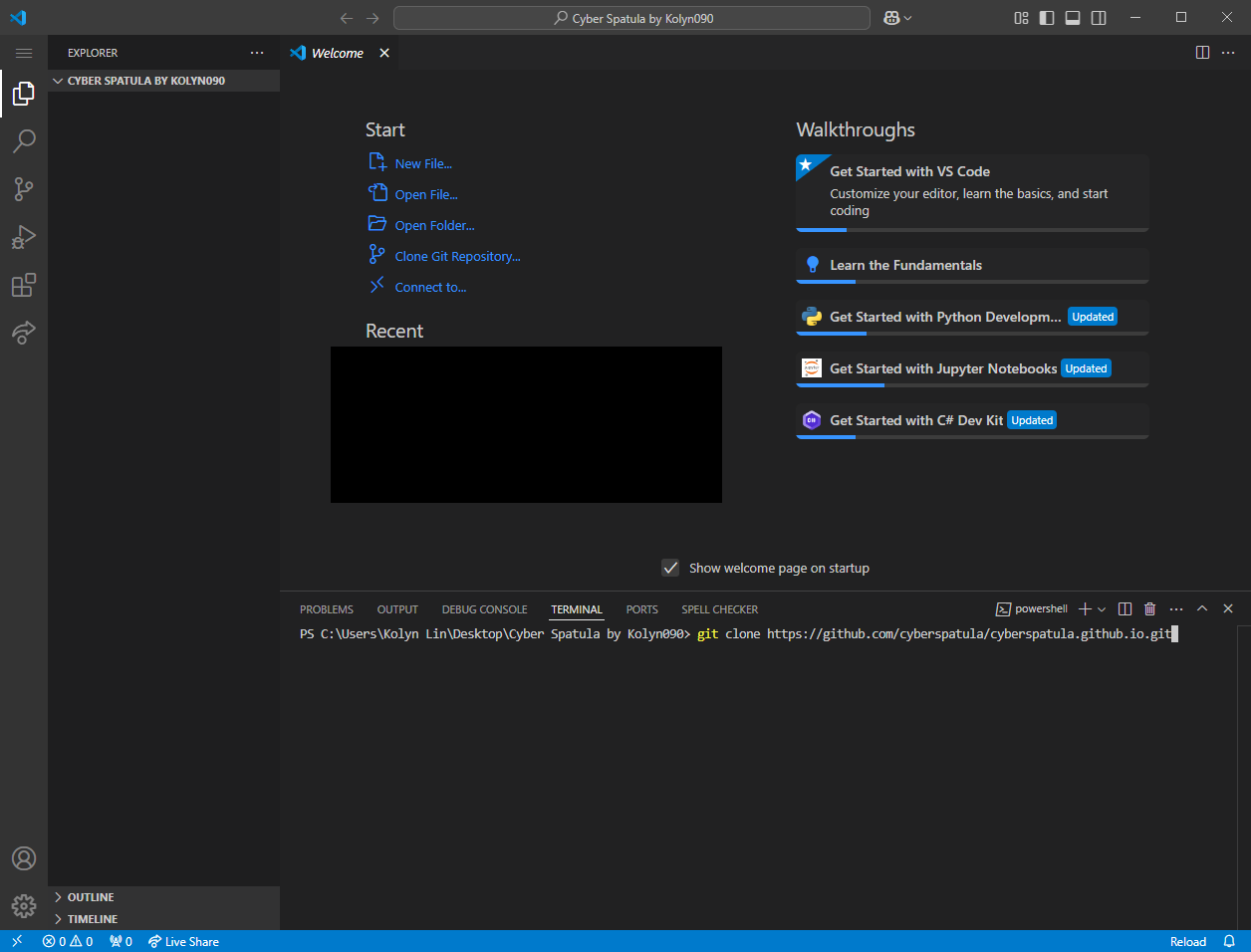Image resolution: width=1251 pixels, height=952 pixels.
Task: Switch to the Debug Console tab
Action: [x=484, y=609]
